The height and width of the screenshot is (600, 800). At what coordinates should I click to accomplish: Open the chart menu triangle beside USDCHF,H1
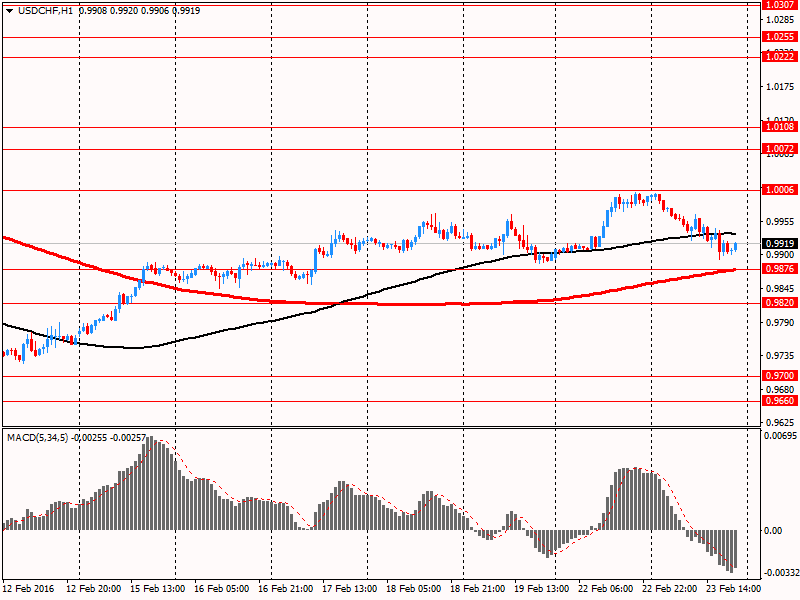tap(9, 11)
